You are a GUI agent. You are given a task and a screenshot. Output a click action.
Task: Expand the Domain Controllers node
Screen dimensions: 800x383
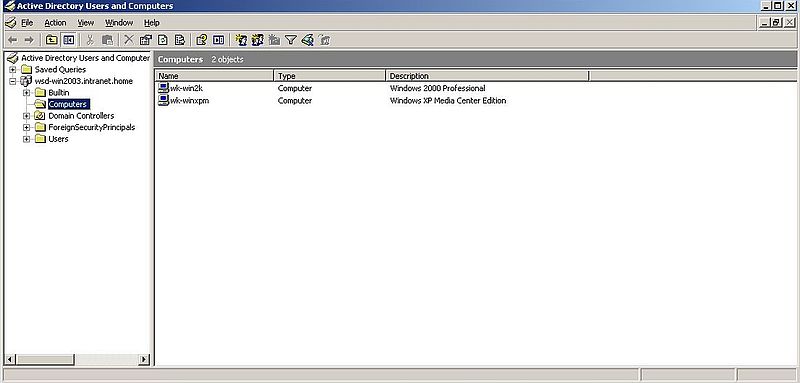pyautogui.click(x=27, y=116)
